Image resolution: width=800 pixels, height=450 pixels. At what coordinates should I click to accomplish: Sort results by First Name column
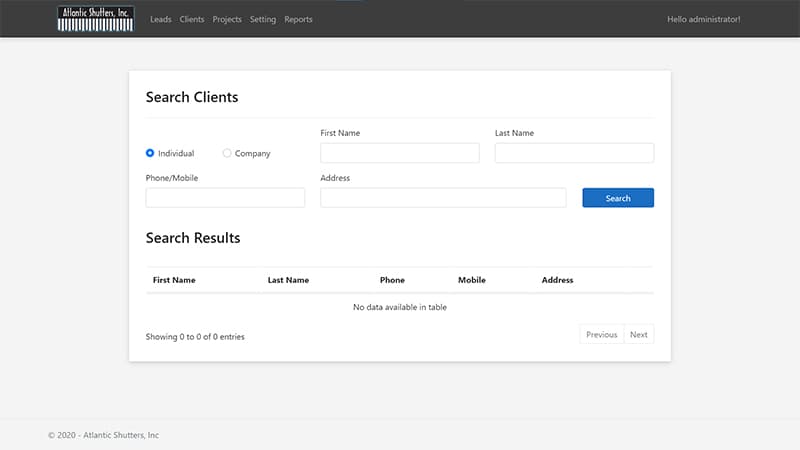click(174, 280)
